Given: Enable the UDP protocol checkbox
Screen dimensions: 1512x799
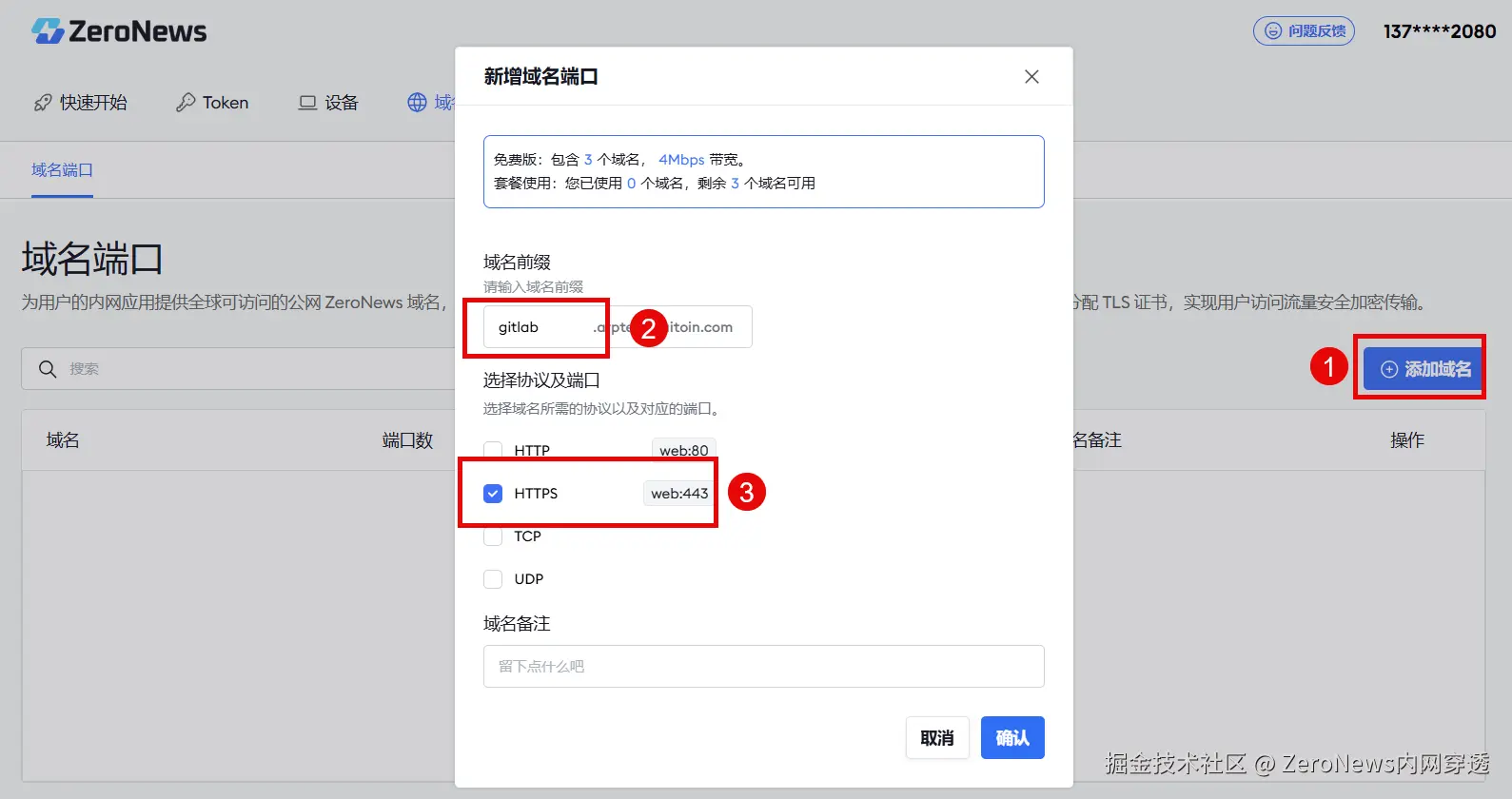Looking at the screenshot, I should 493,579.
